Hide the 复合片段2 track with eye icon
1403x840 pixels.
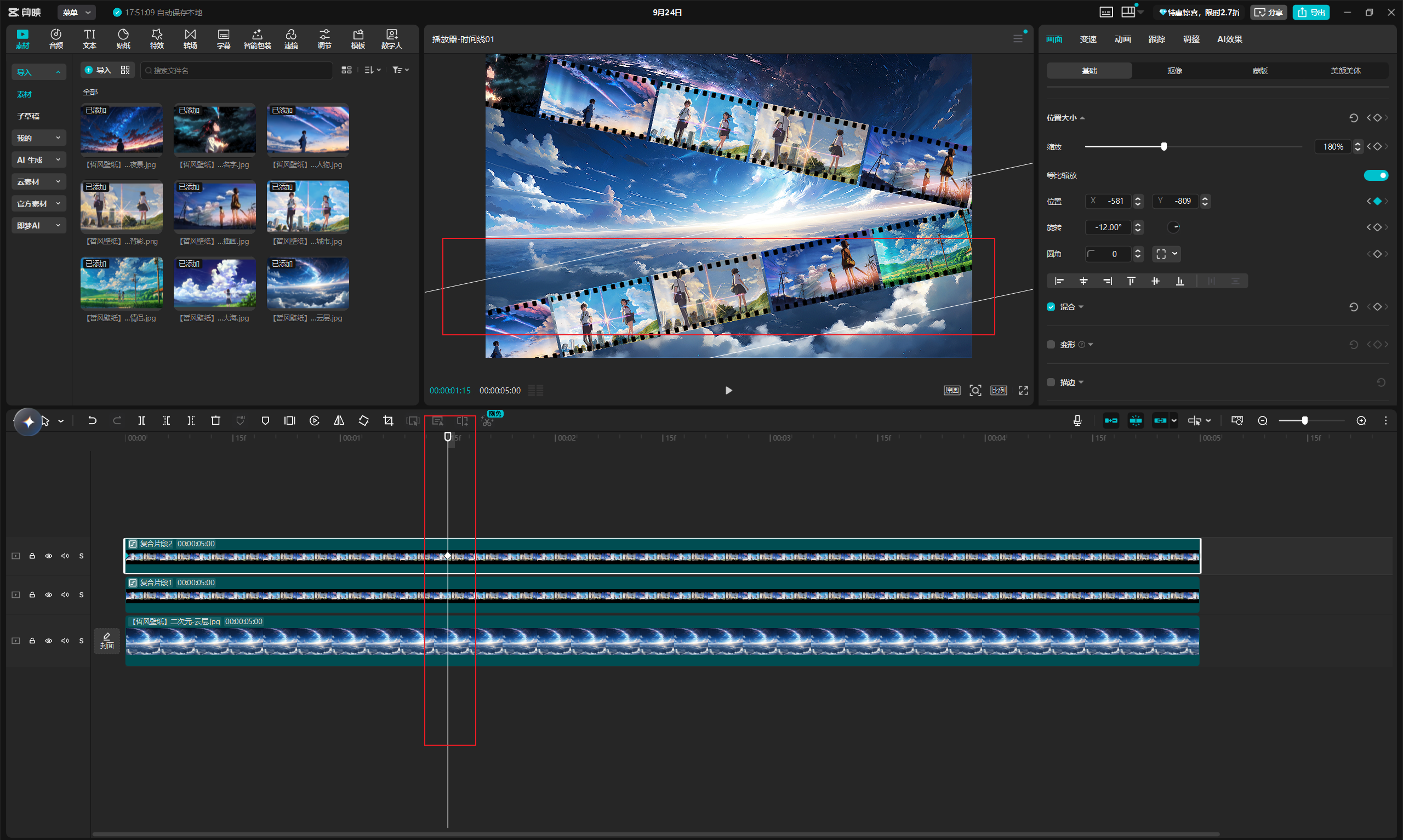(x=49, y=556)
